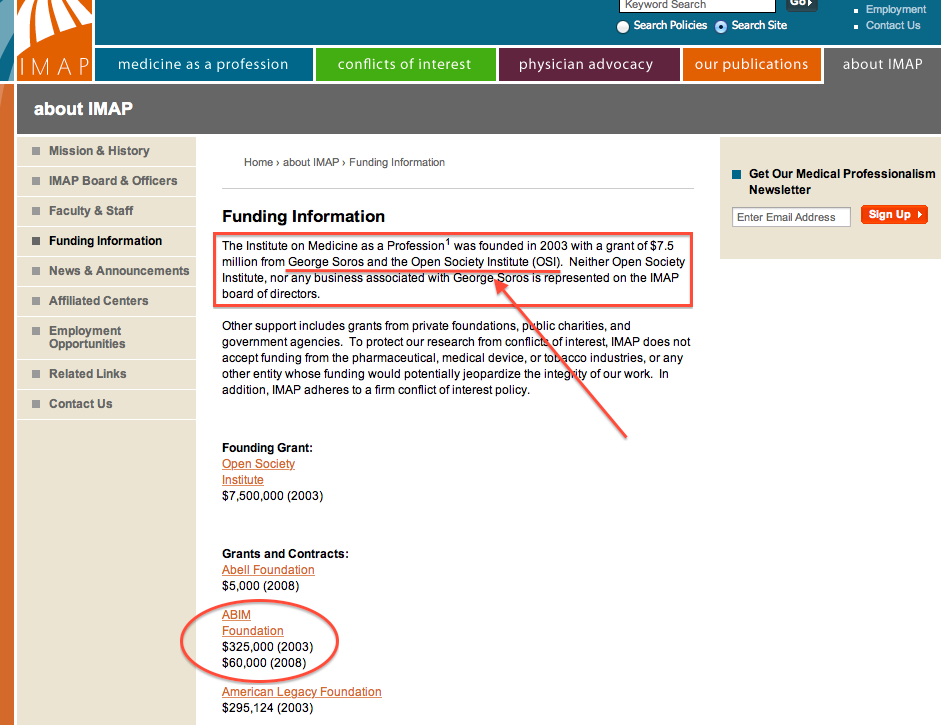Open the American Legacy Foundation link
941x725 pixels.
pyautogui.click(x=302, y=691)
